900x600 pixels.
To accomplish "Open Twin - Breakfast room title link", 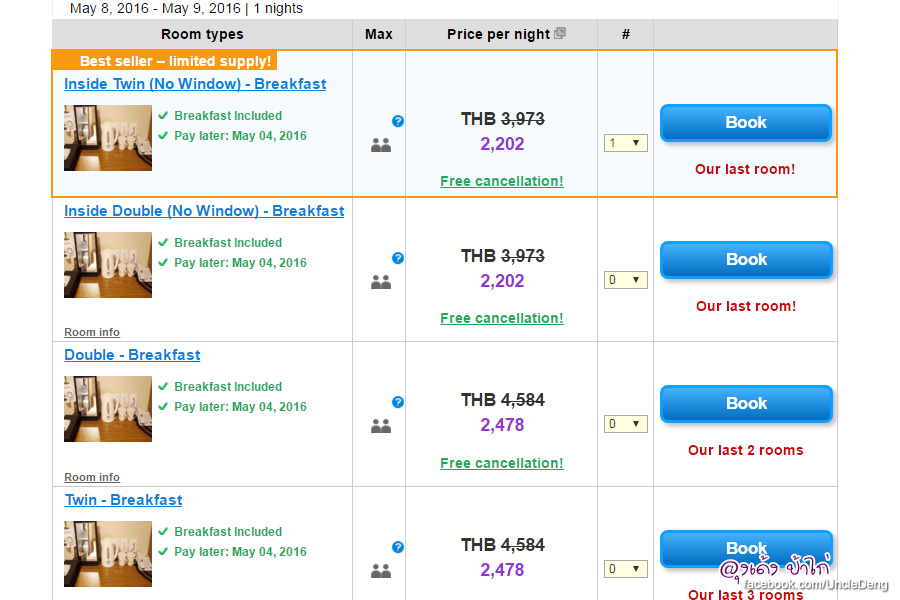I will 124,500.
